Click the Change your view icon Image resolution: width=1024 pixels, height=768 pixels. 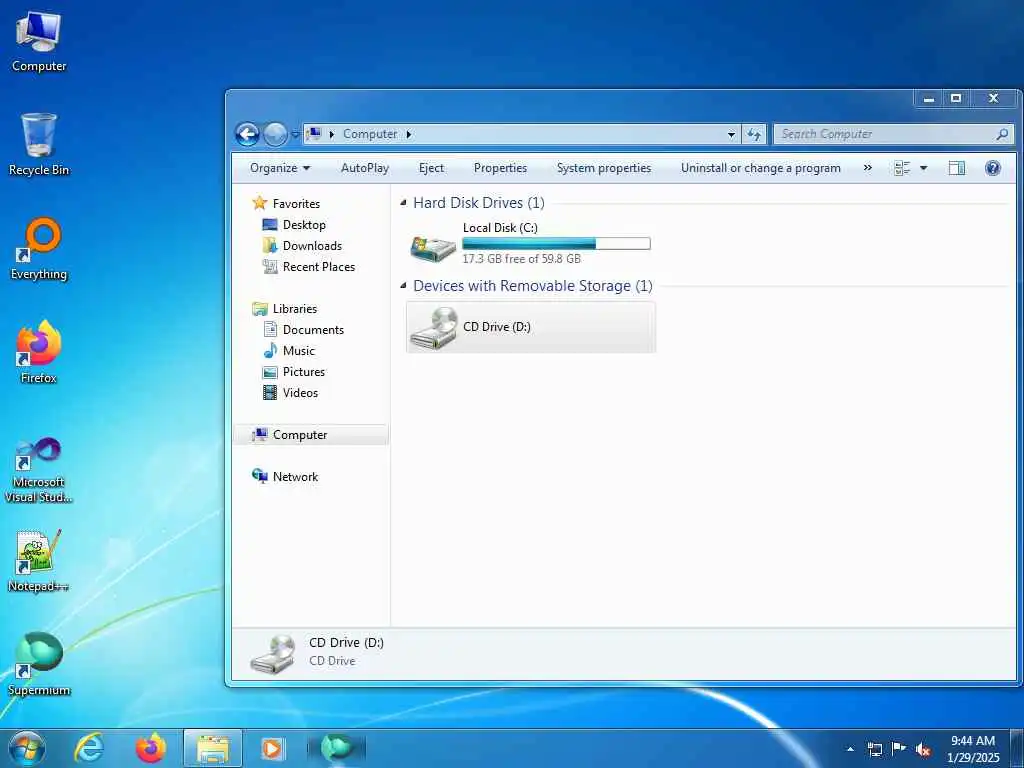[902, 168]
